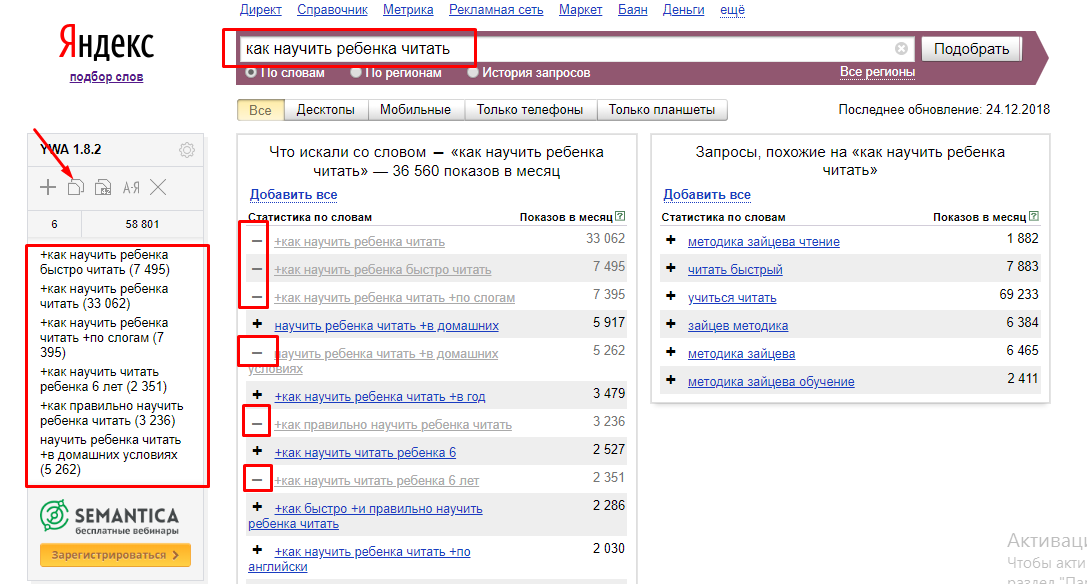Add 'как научить читать ребенка 6' plus icon
Viewport: 1087px width, 584px height.
pyautogui.click(x=256, y=451)
